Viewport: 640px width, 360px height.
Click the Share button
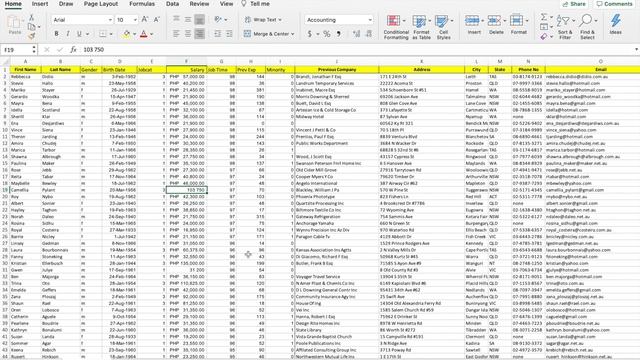click(x=574, y=4)
